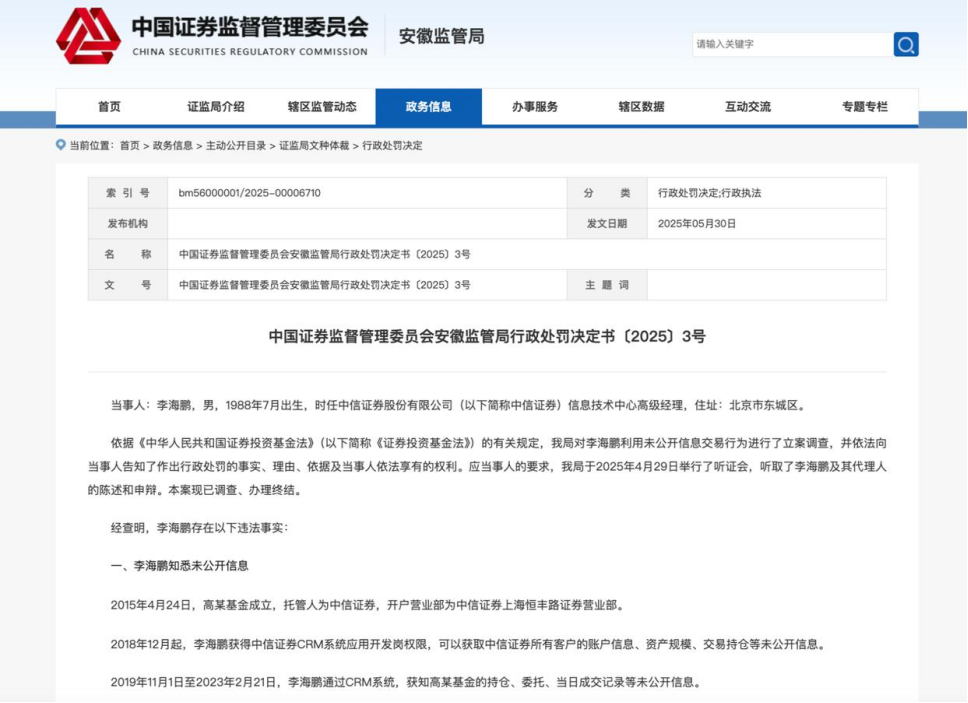Click the 名称 table label
Screen dimensions: 968x703
click(128, 254)
